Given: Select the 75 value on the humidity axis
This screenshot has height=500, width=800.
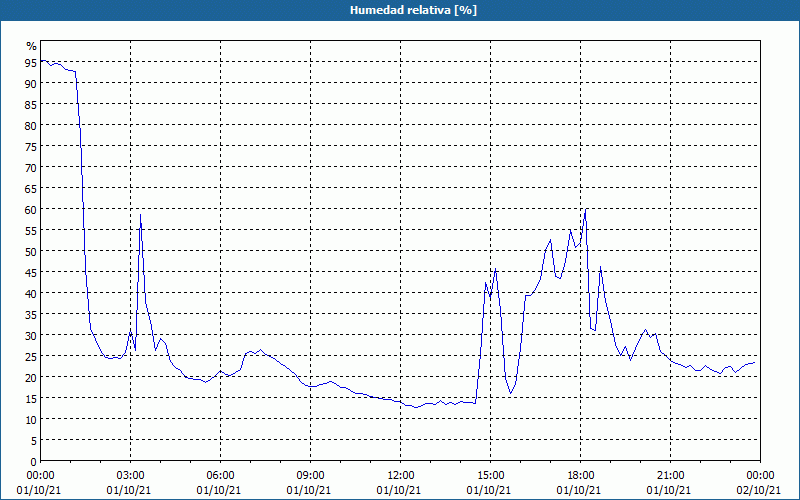Looking at the screenshot, I should pos(31,146).
